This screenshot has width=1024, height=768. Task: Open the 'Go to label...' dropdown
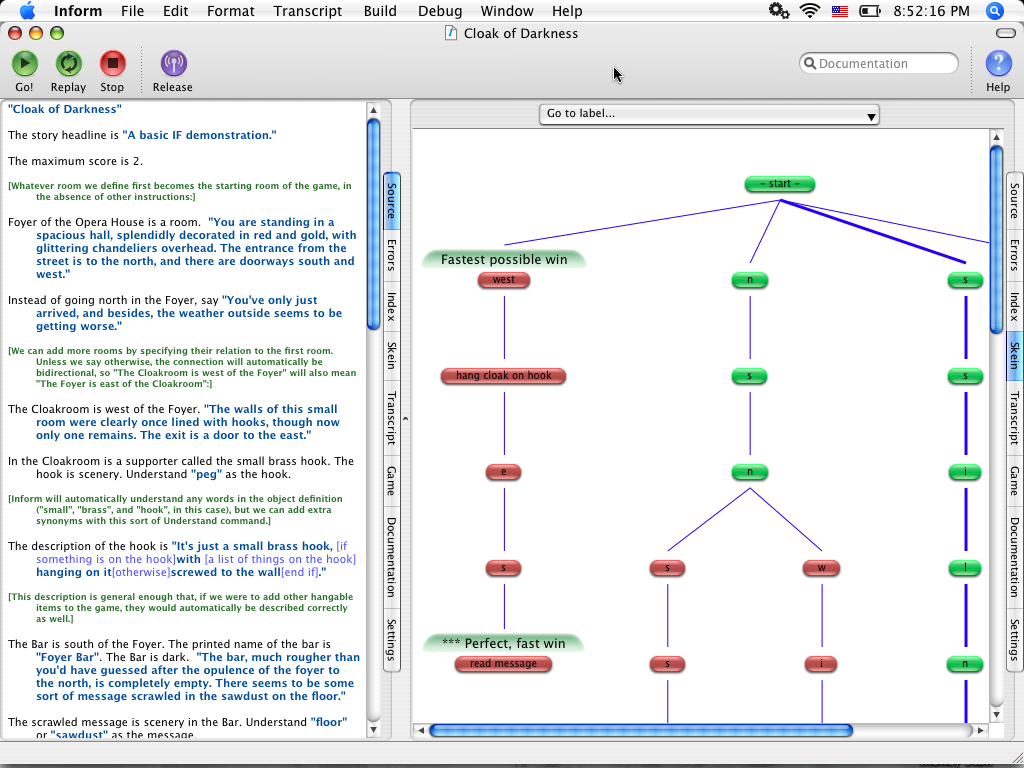click(709, 114)
